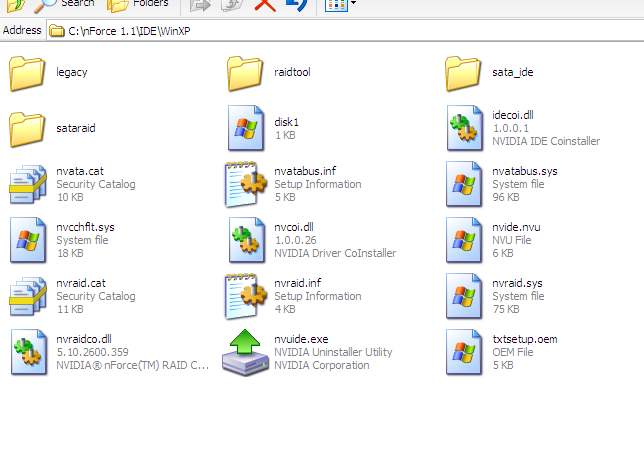Screen dimensions: 644x451
Task: Click the sata_ide folder name
Action: pyautogui.click(x=513, y=72)
